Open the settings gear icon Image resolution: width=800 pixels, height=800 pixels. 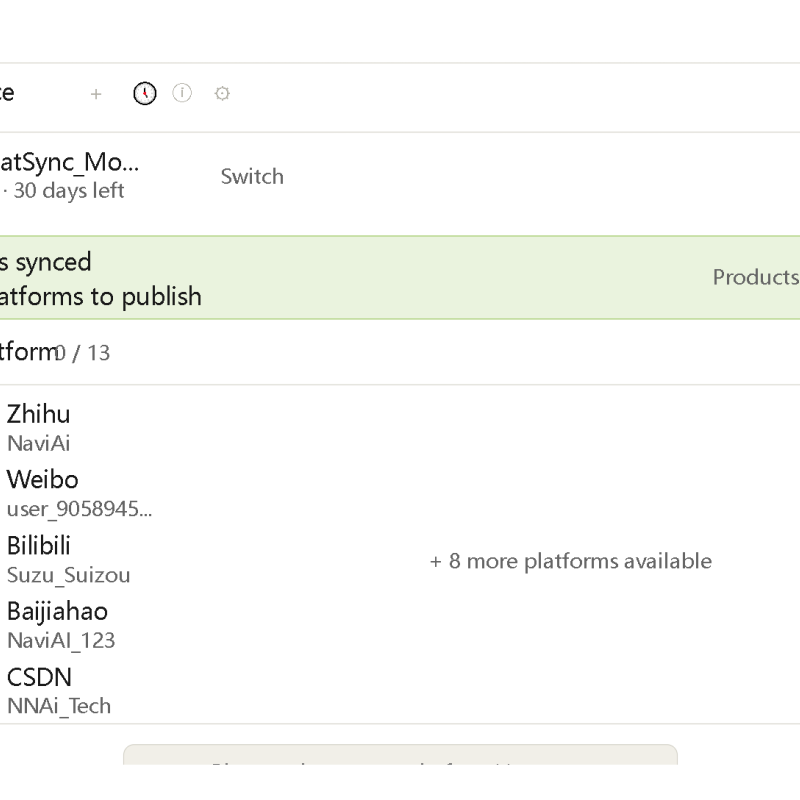point(222,93)
